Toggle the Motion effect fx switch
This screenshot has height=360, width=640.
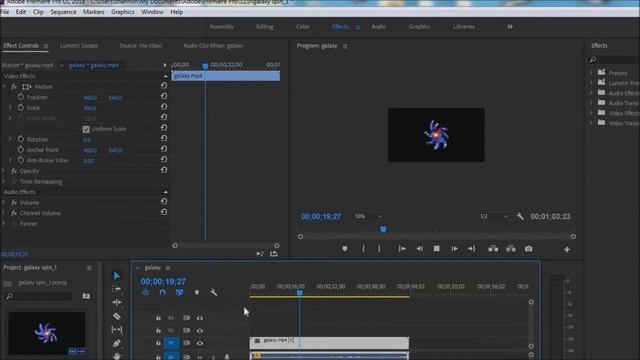pos(14,87)
